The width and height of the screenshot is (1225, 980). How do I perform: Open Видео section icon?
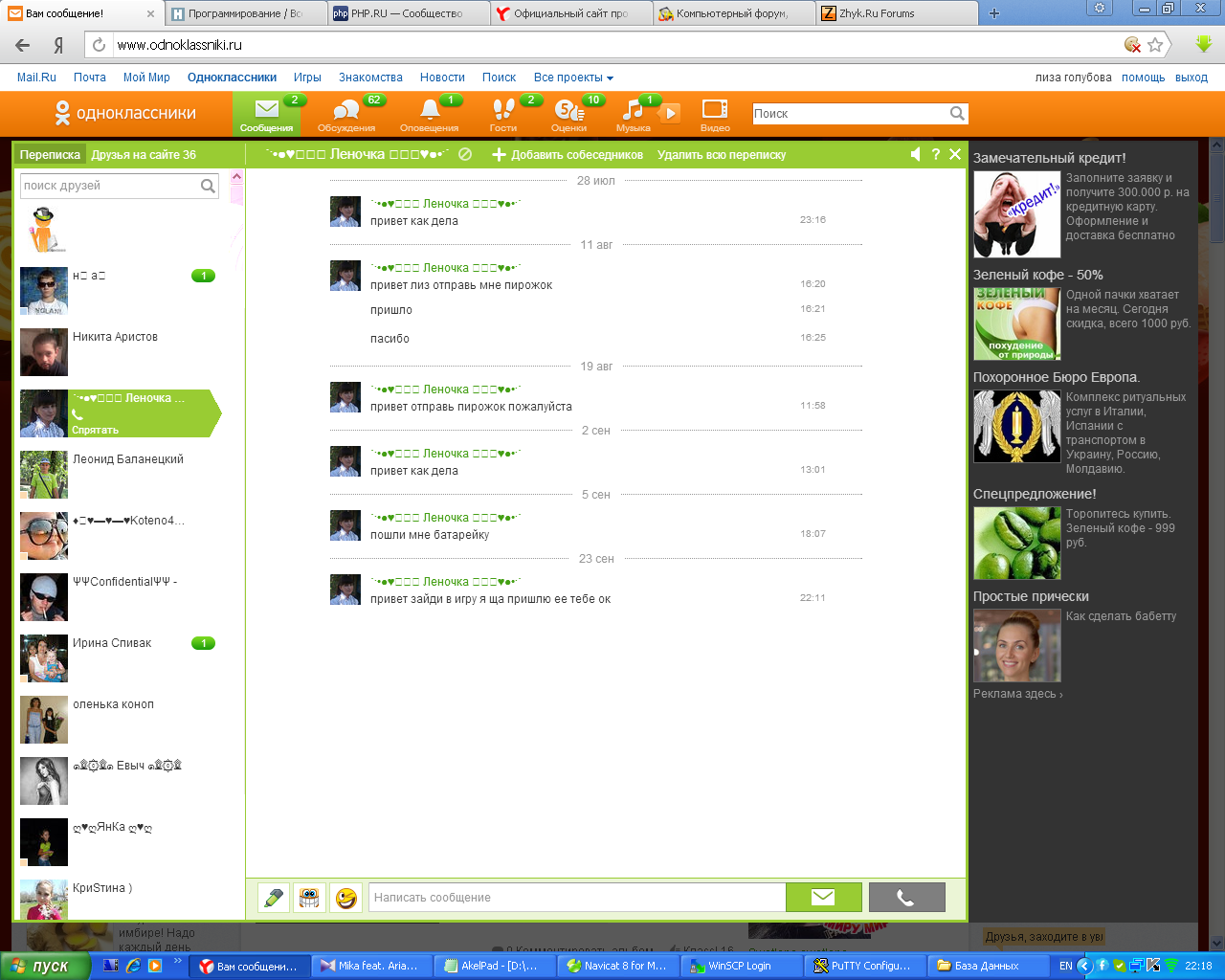point(715,114)
